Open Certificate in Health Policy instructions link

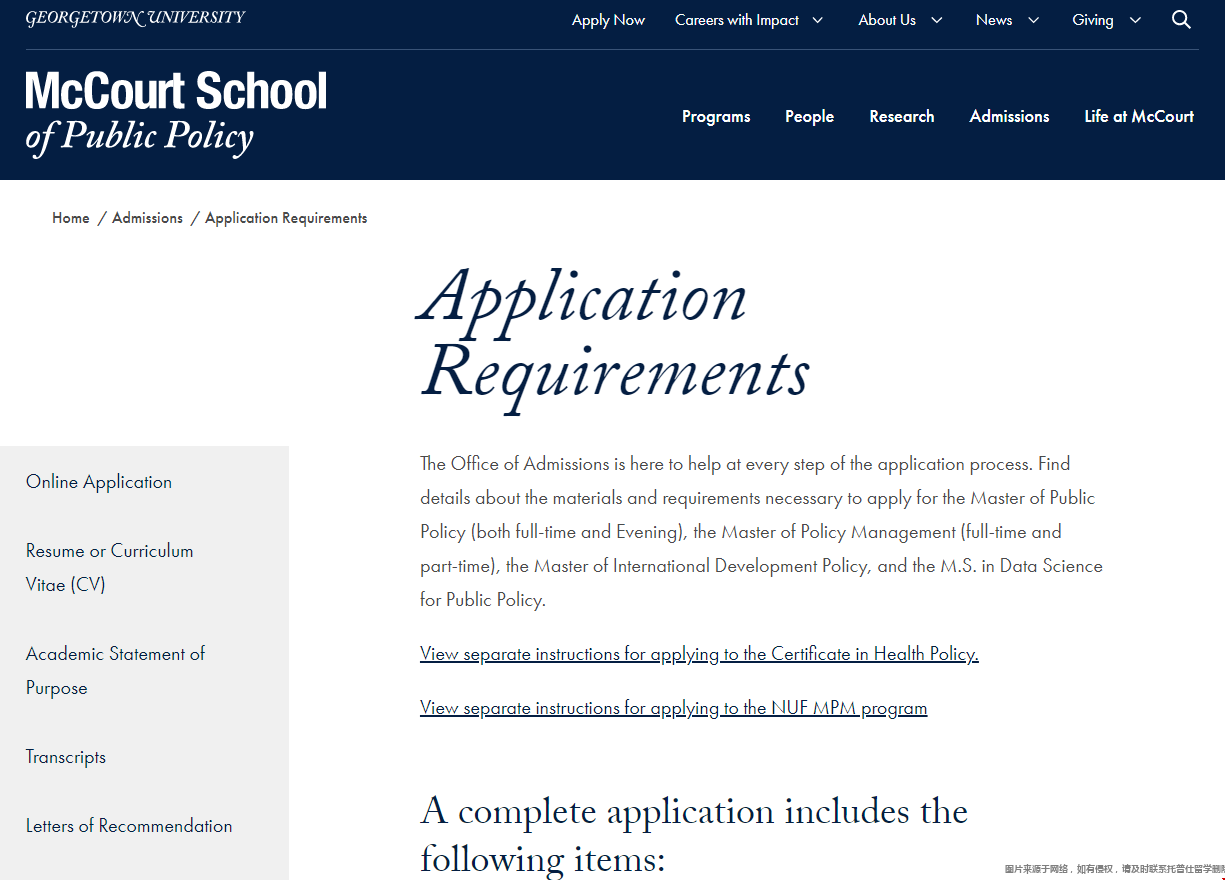699,654
